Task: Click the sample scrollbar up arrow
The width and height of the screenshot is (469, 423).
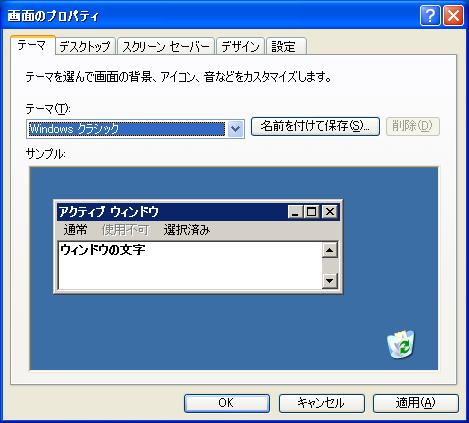Action: 330,250
